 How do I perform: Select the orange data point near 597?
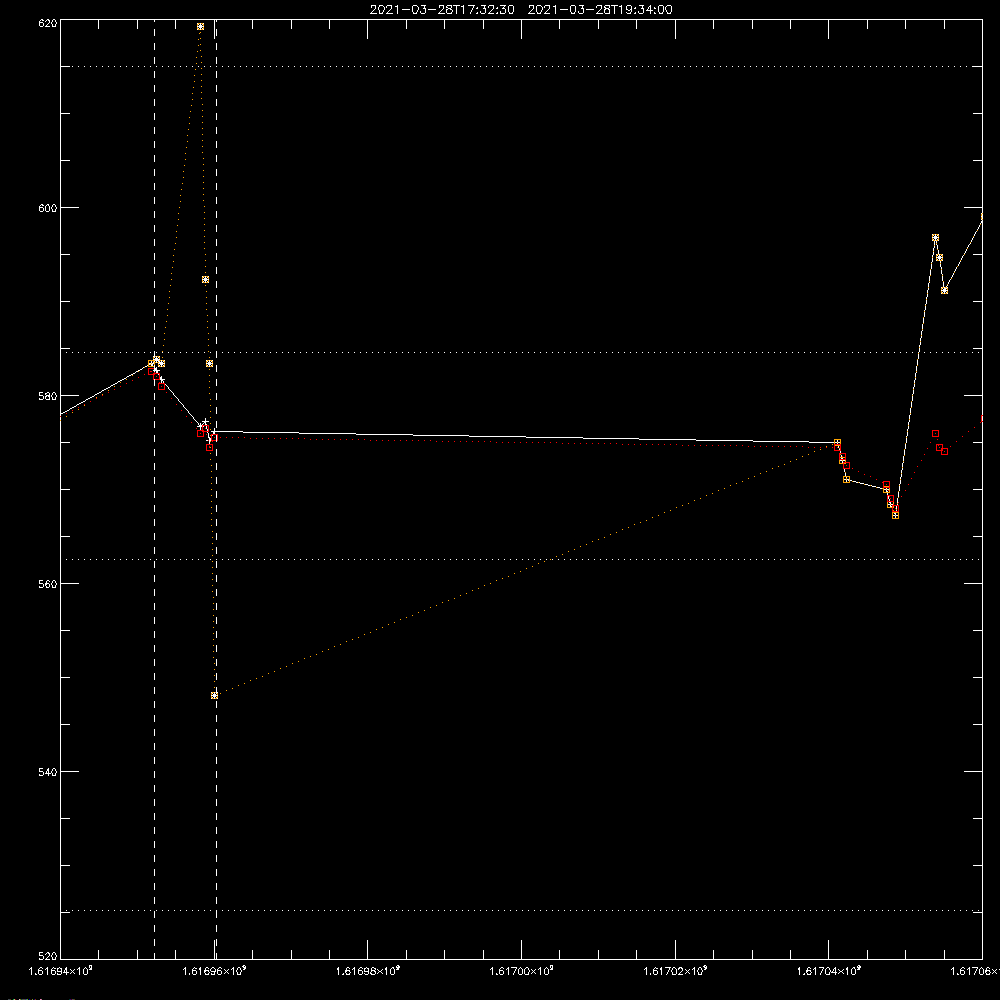[x=936, y=238]
